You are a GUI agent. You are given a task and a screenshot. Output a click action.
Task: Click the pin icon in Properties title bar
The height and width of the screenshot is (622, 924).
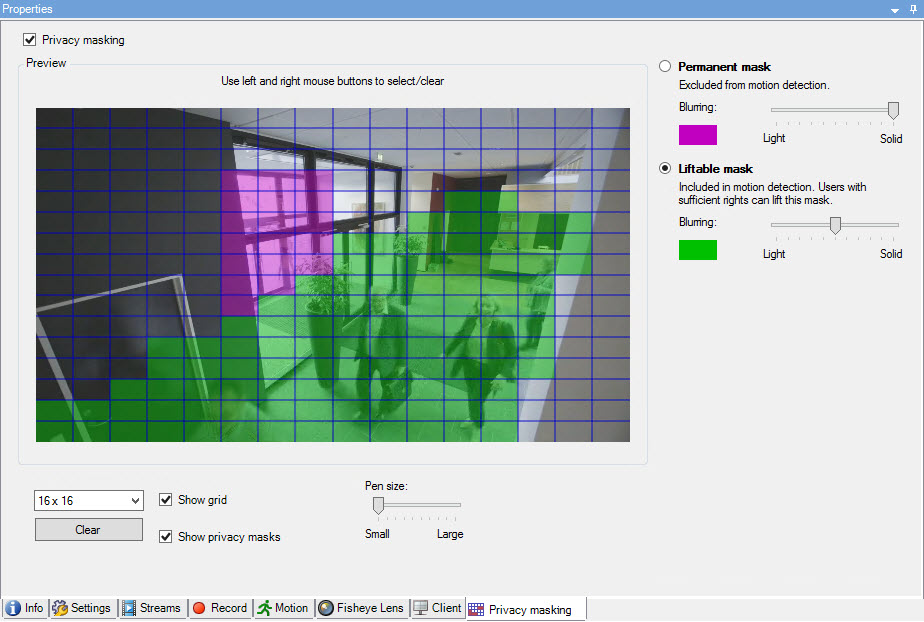click(912, 8)
